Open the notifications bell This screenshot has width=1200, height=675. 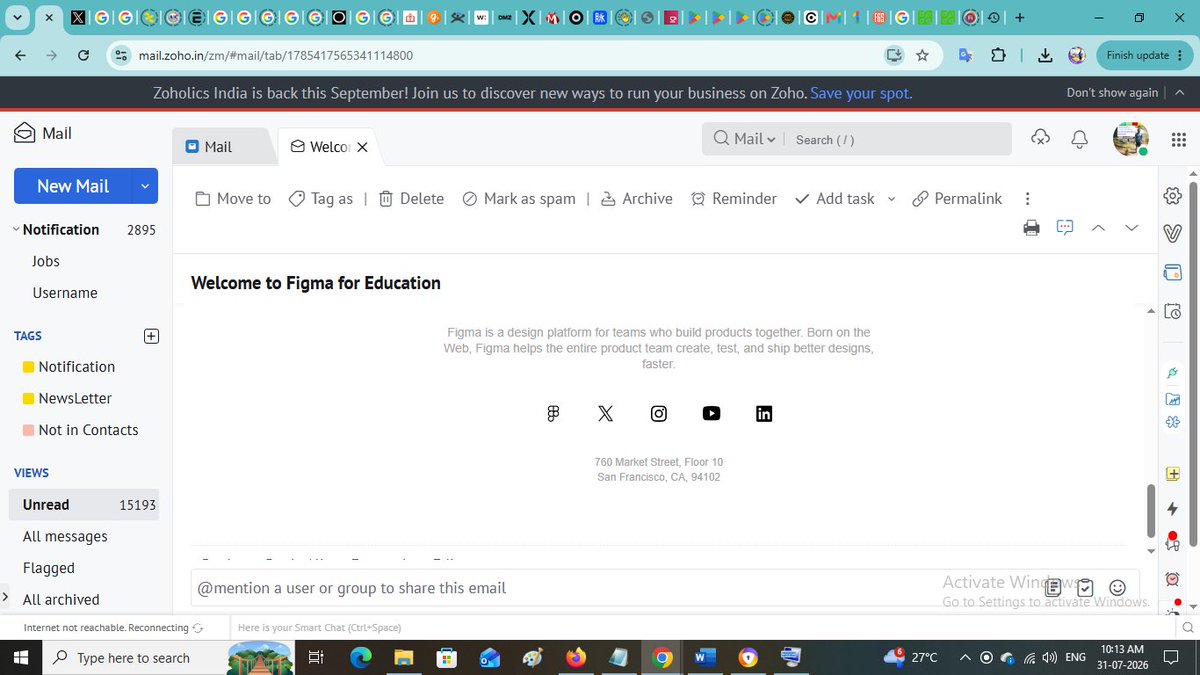[1079, 140]
